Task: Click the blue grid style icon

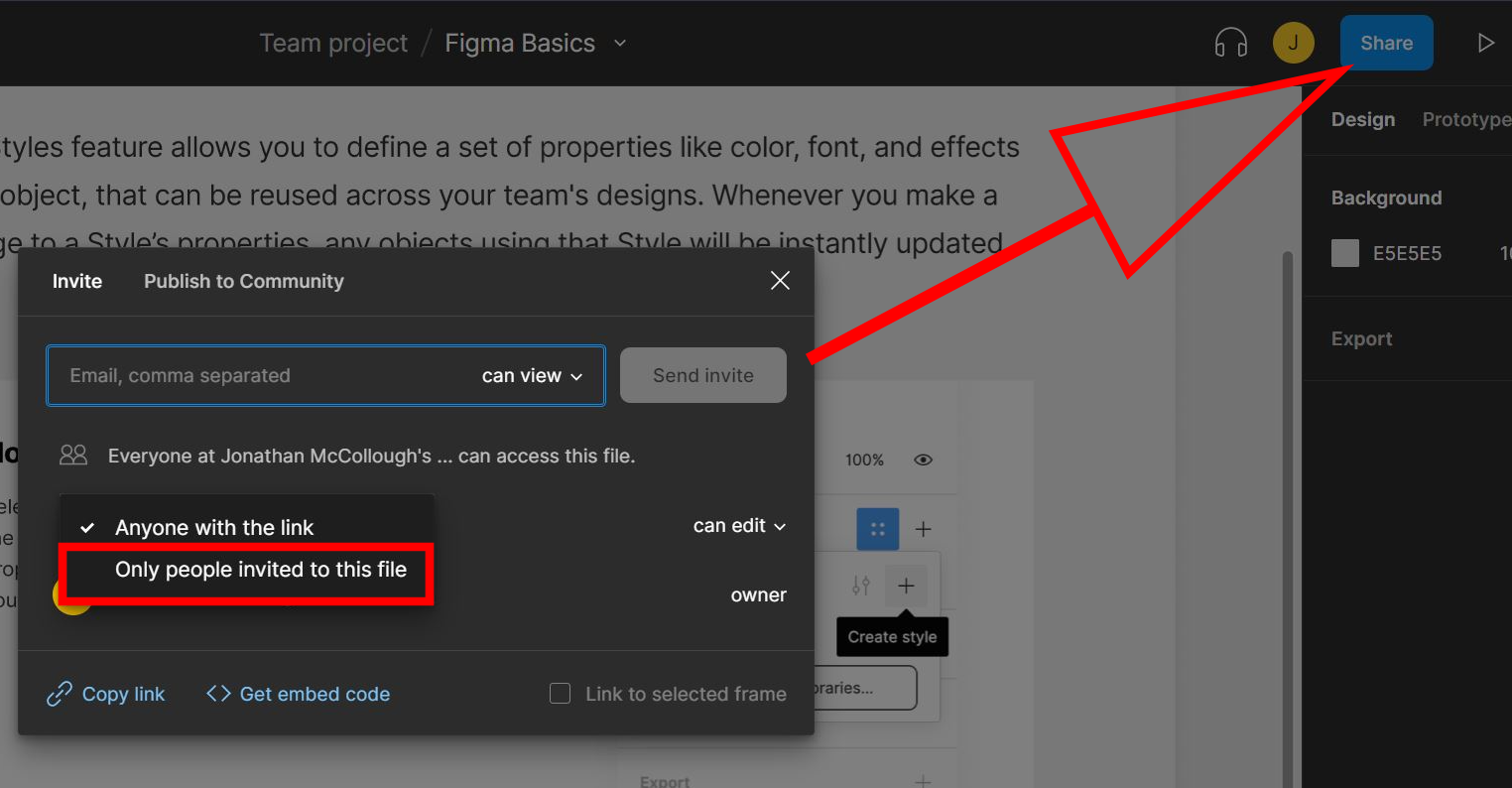Action: 877,529
